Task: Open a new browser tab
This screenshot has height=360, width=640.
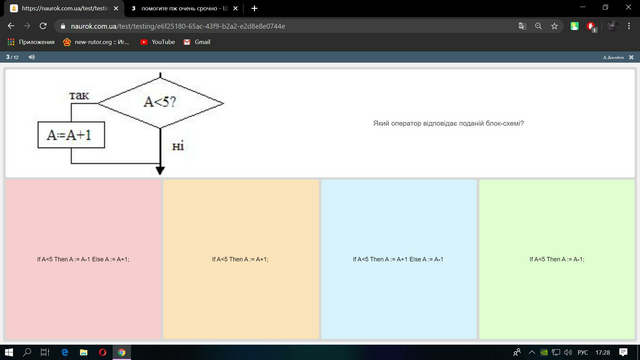Action: 254,9
